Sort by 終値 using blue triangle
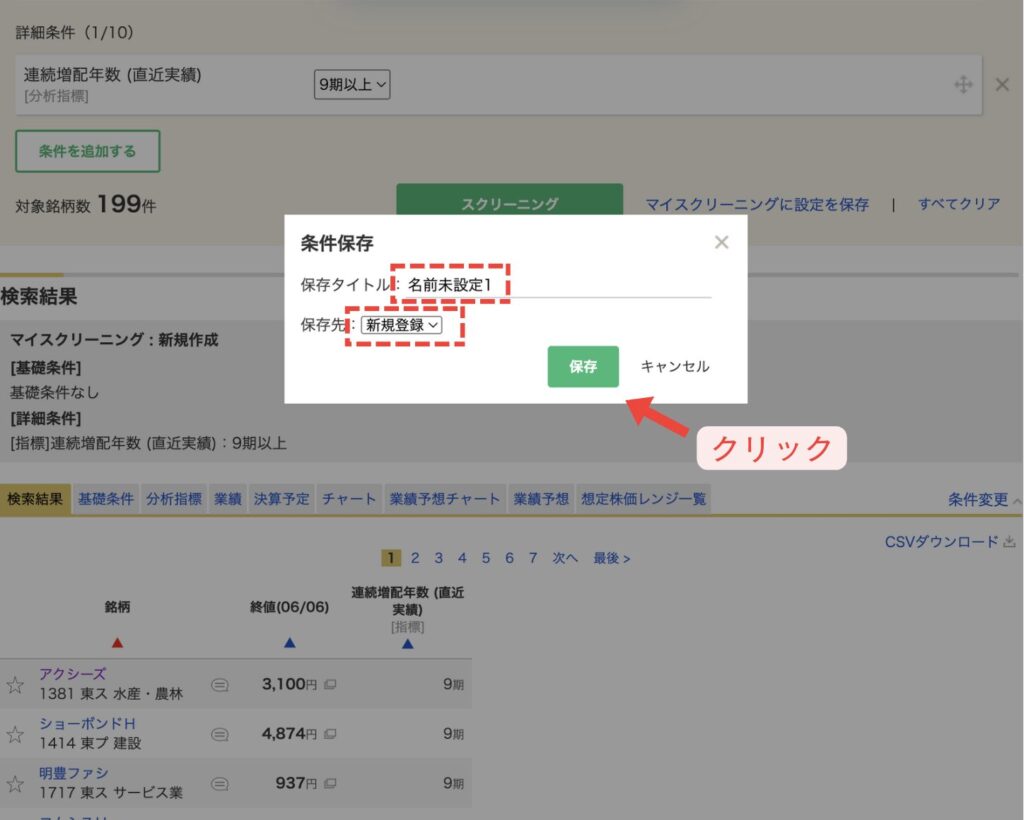Viewport: 1024px width, 820px height. coord(289,643)
